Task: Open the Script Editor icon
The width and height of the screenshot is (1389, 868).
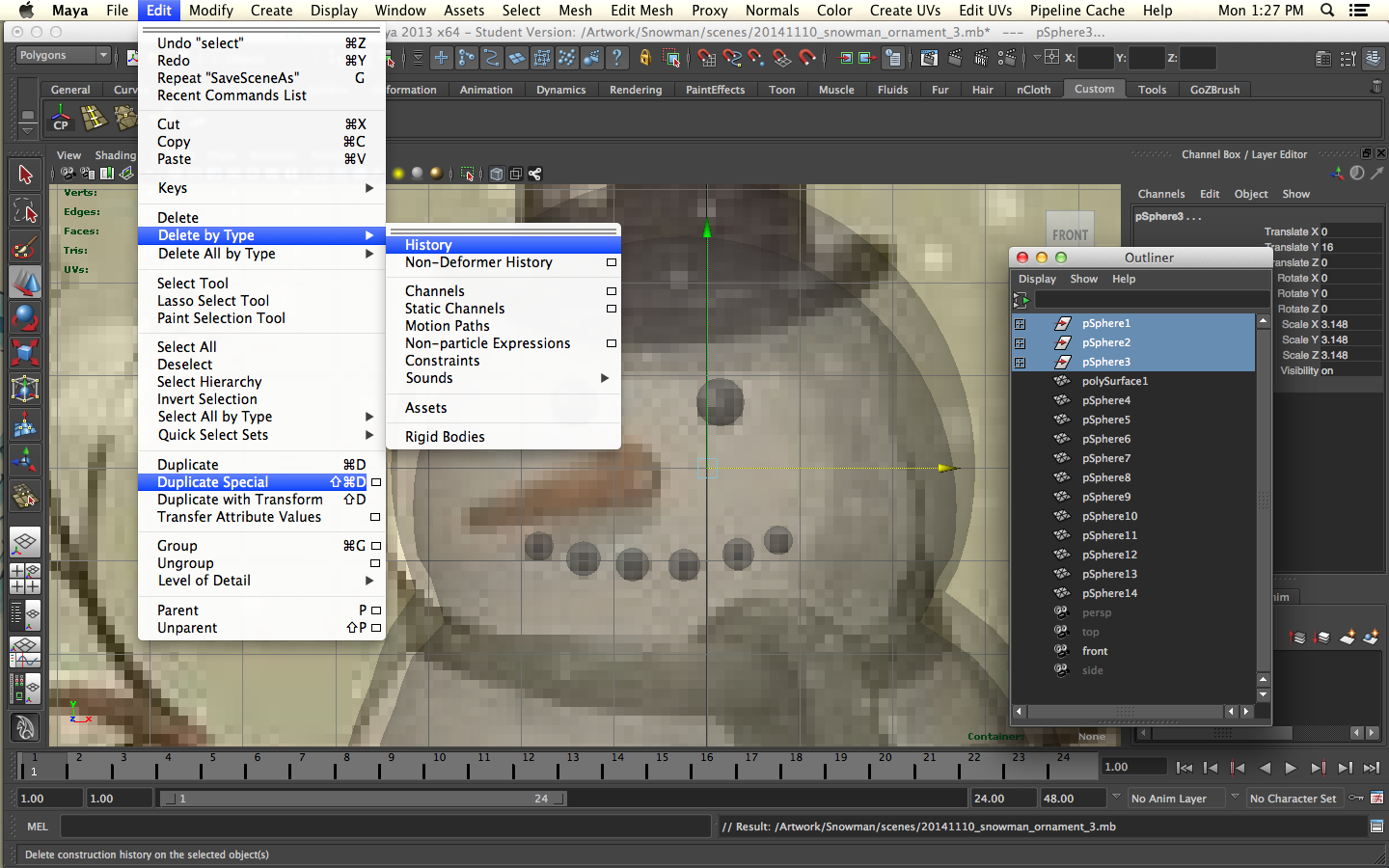Action: 1376,826
